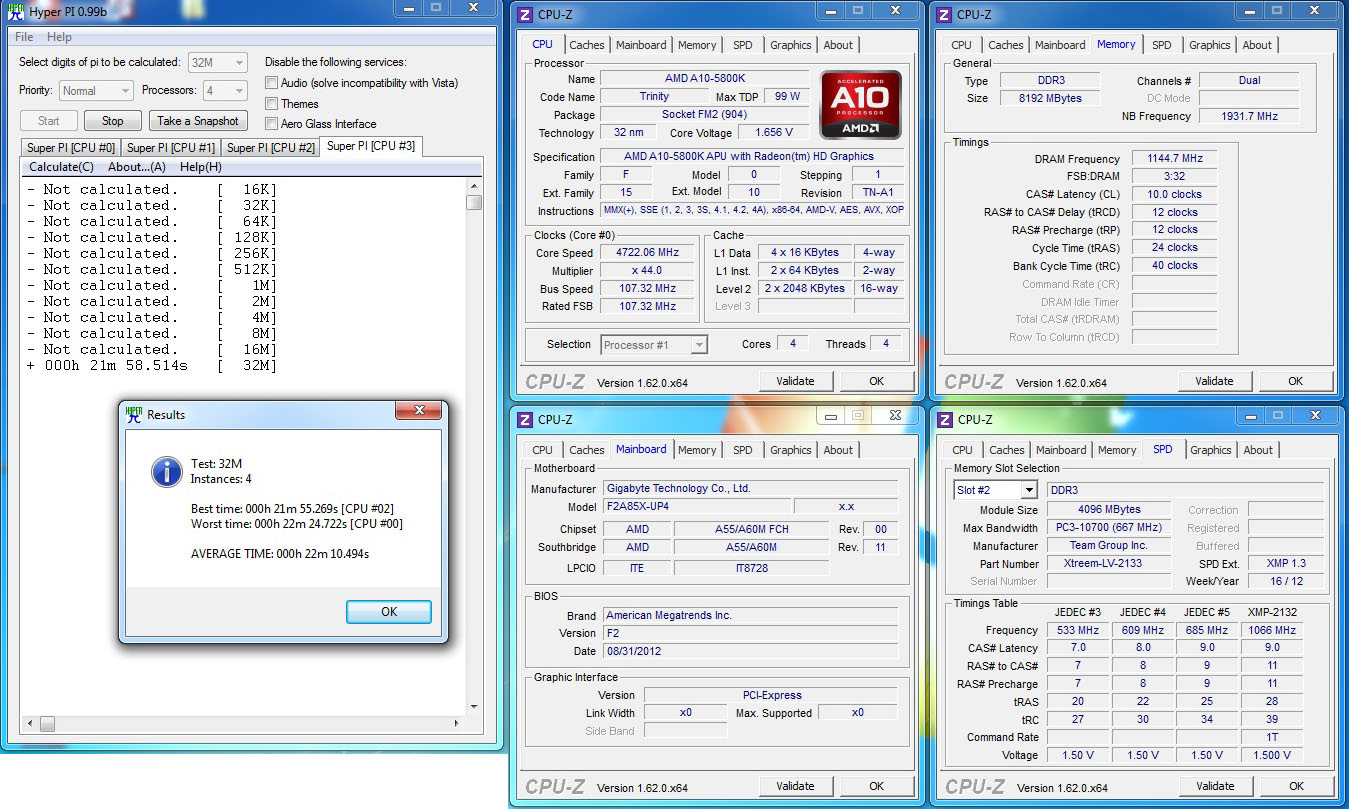Screen dimensions: 1349x809
Task: Click OK in the CPU-Z window showing the SPD tab
Action: (1296, 786)
